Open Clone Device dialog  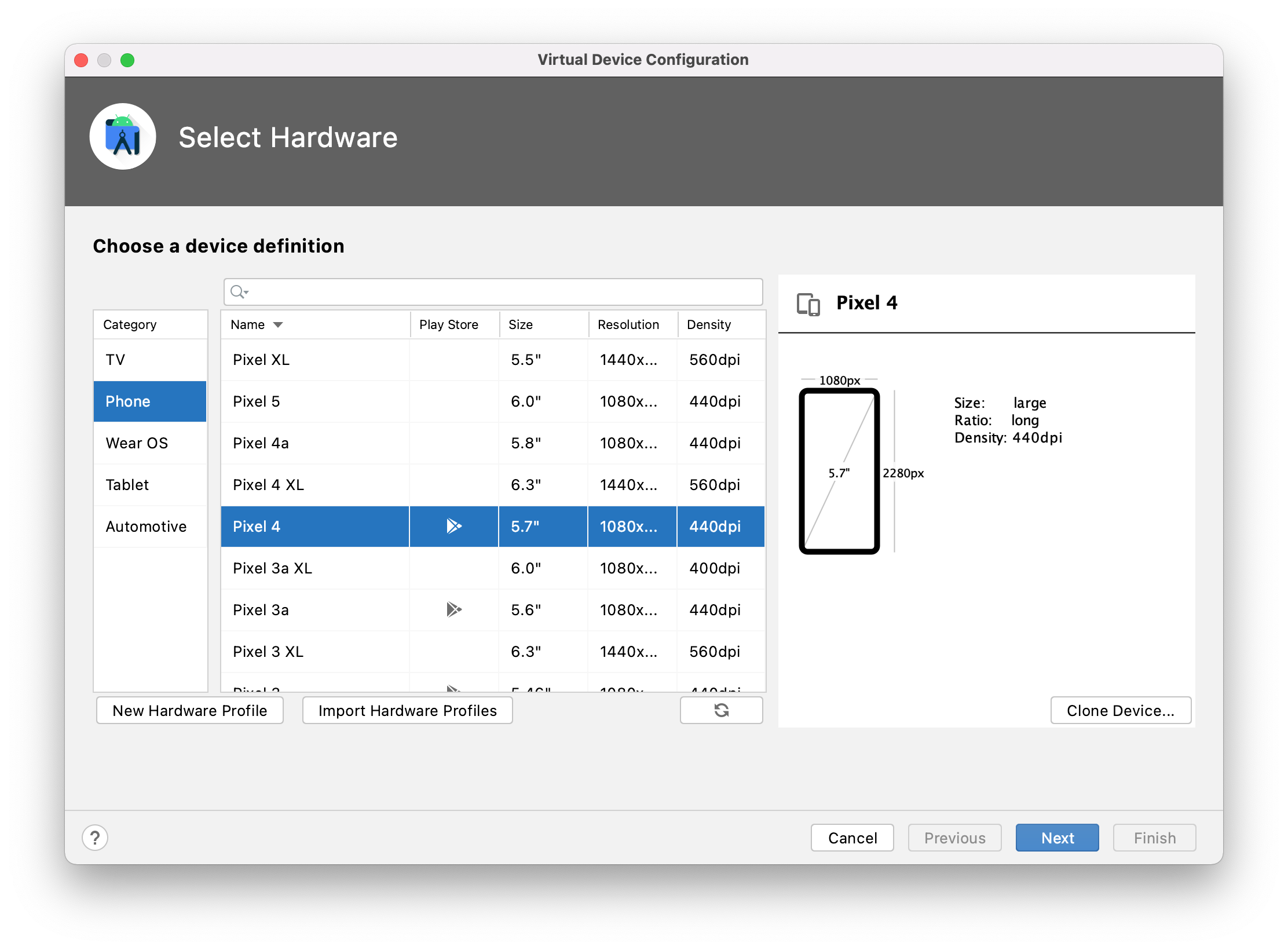point(1120,711)
